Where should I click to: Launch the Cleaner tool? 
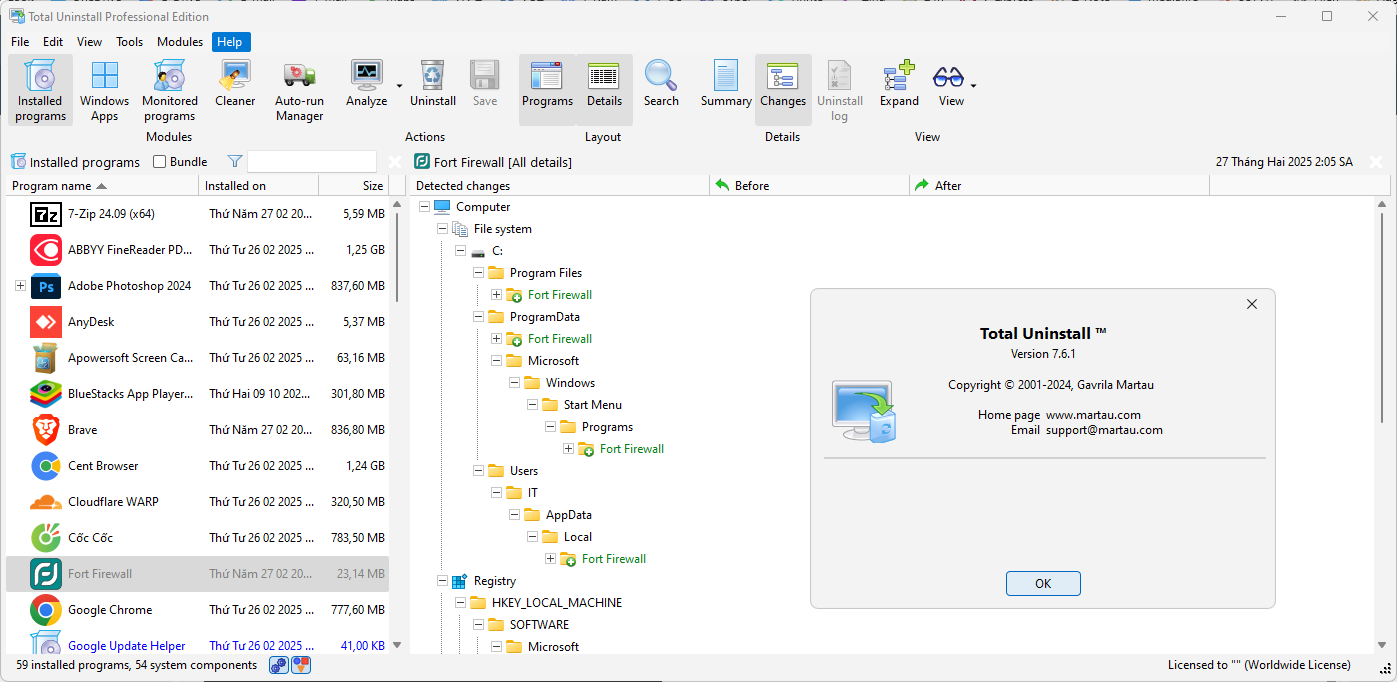(236, 84)
